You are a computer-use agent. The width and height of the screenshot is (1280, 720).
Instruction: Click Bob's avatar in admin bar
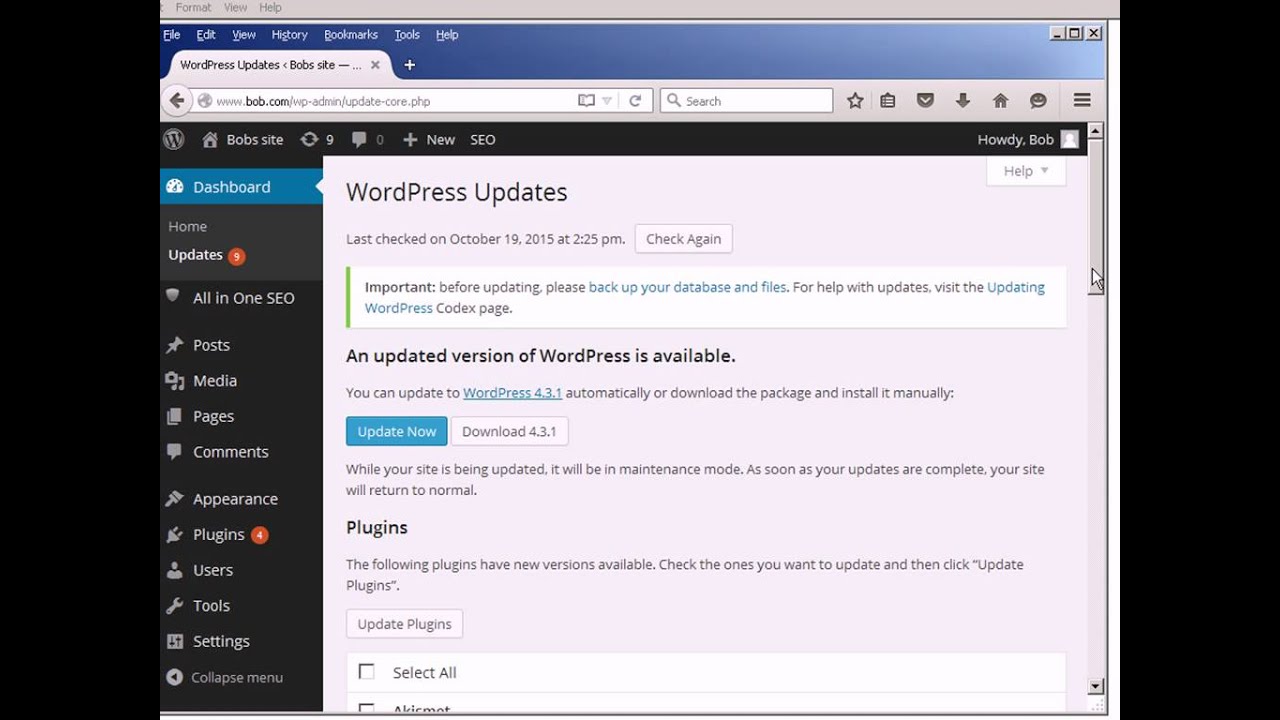[x=1070, y=140]
